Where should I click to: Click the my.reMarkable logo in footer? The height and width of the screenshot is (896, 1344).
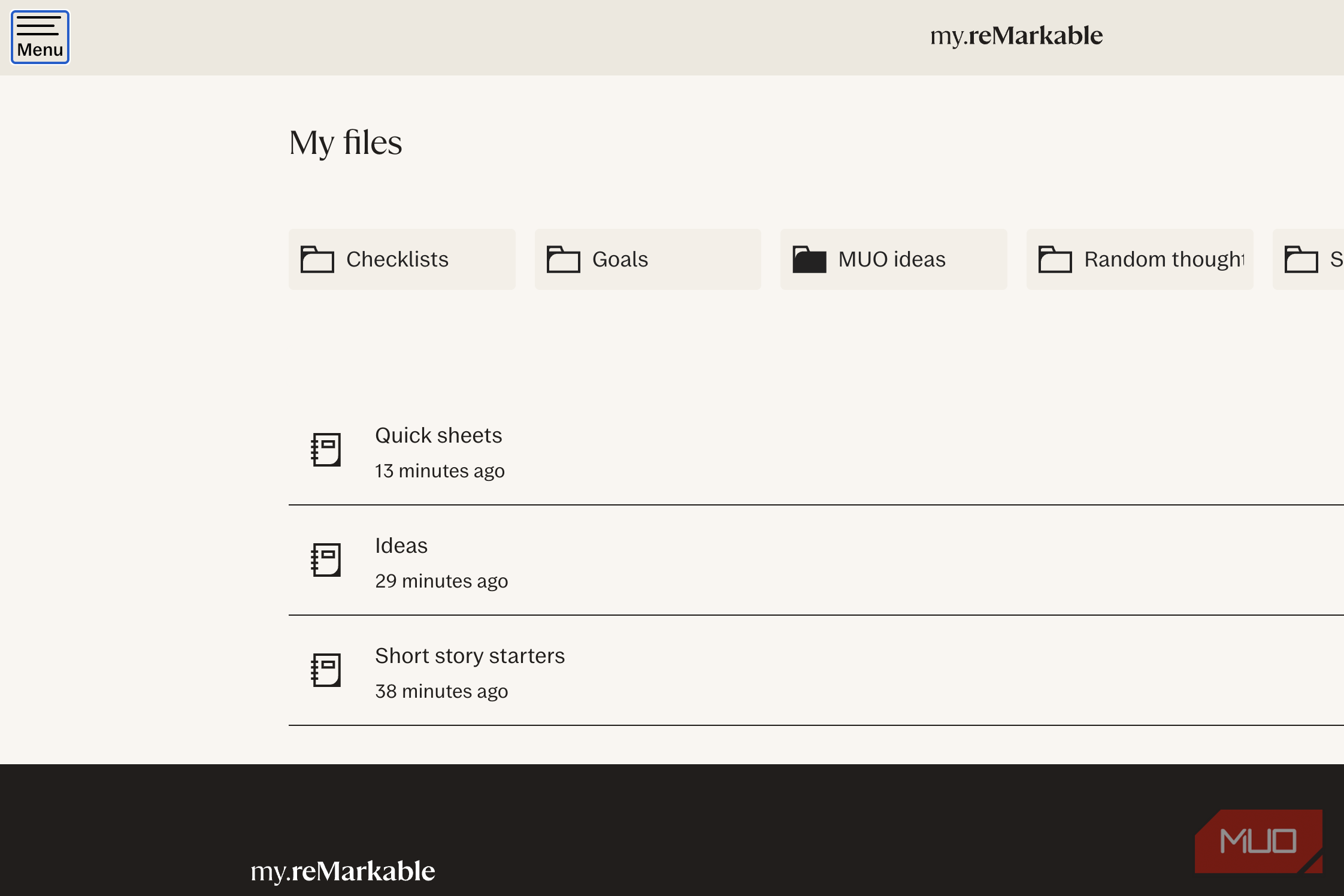click(x=343, y=871)
